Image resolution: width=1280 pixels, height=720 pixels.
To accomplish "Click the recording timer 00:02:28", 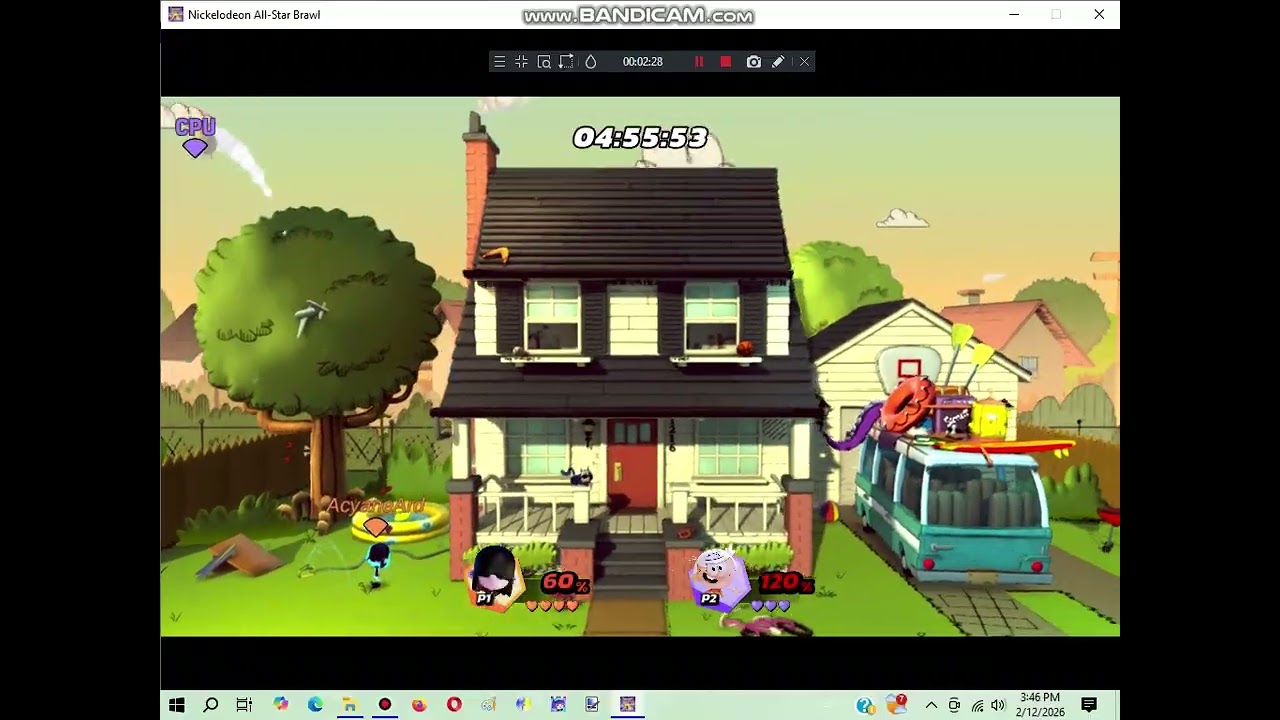I will pyautogui.click(x=643, y=62).
